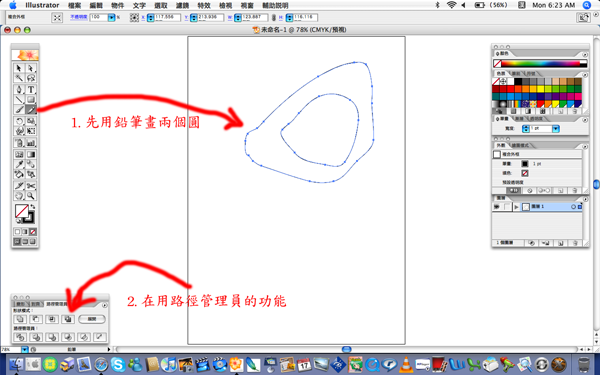Click the stroke width stepper arrows
The height and width of the screenshot is (375, 600).
pos(526,129)
